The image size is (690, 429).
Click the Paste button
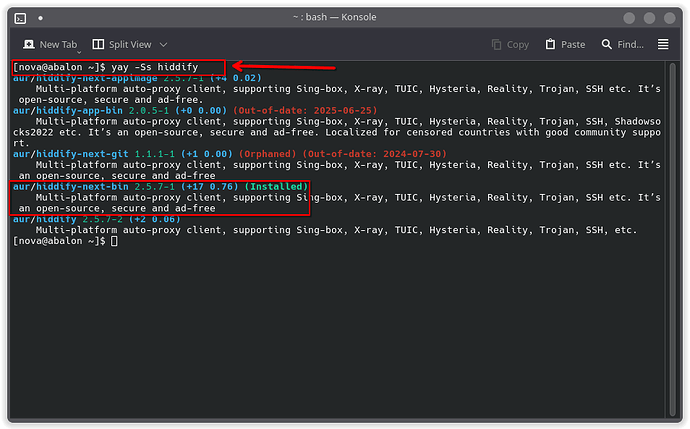[565, 44]
